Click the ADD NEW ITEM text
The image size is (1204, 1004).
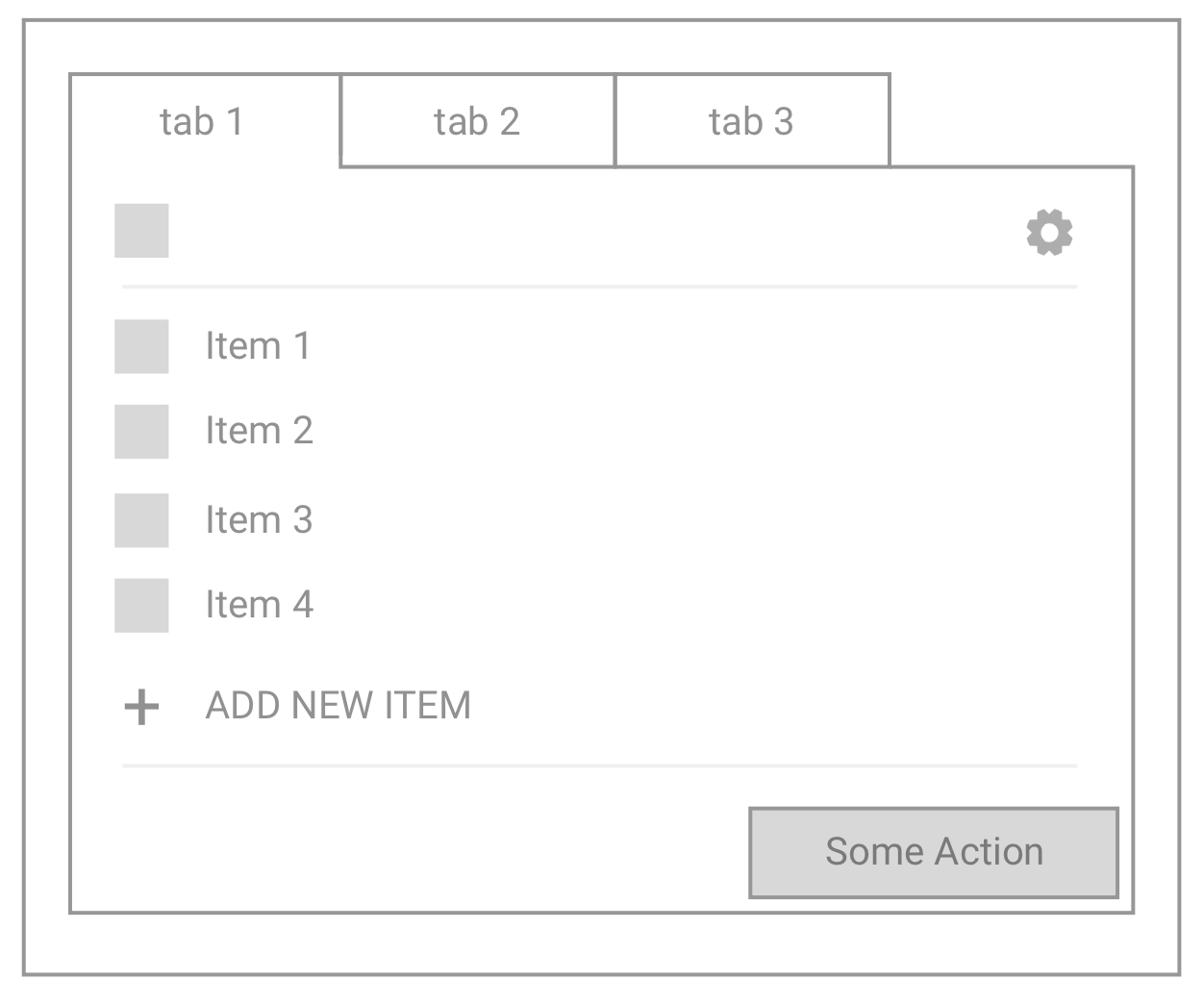(x=338, y=706)
